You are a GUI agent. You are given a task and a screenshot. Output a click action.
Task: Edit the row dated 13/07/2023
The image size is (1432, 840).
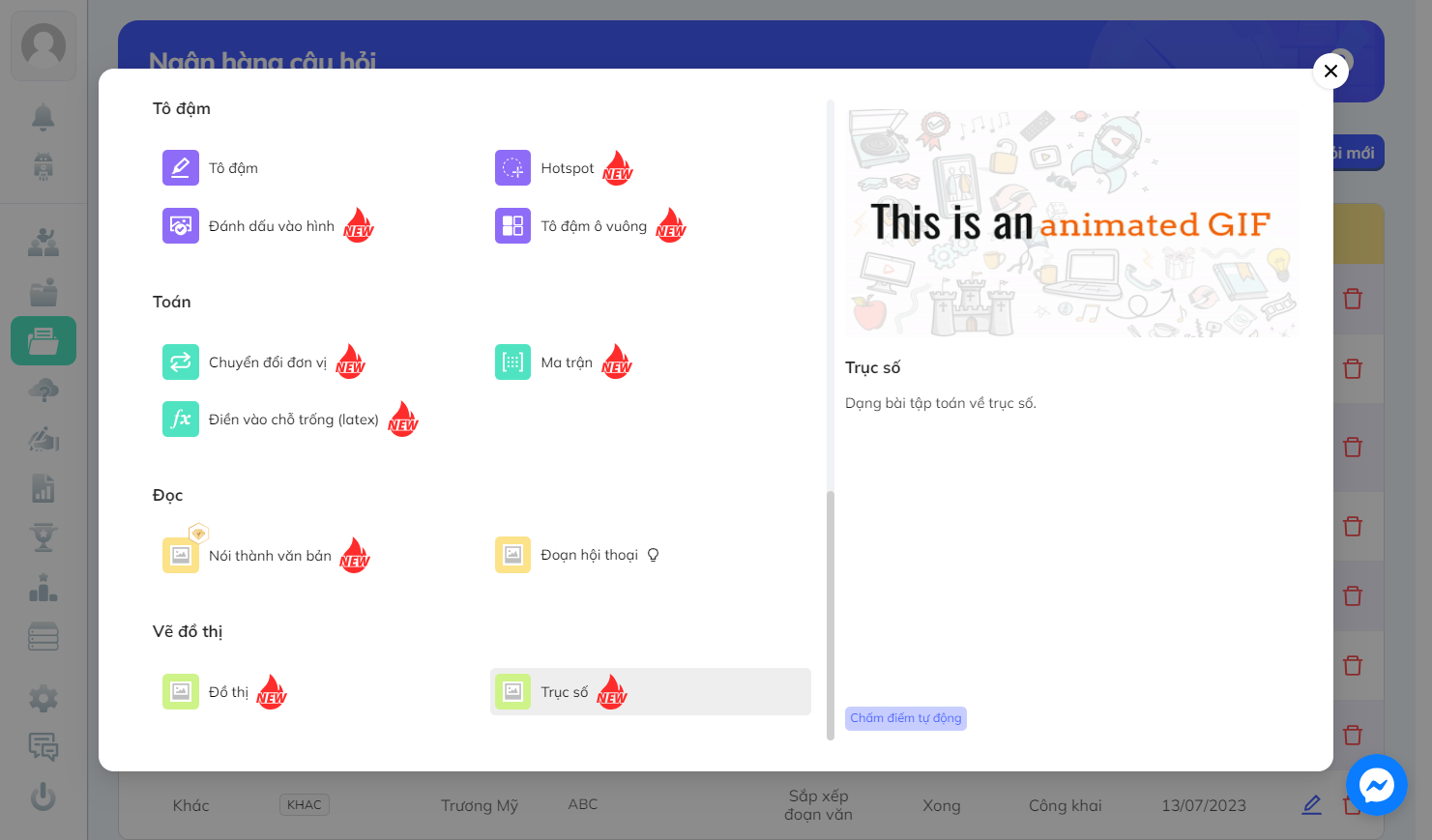pyautogui.click(x=1311, y=804)
